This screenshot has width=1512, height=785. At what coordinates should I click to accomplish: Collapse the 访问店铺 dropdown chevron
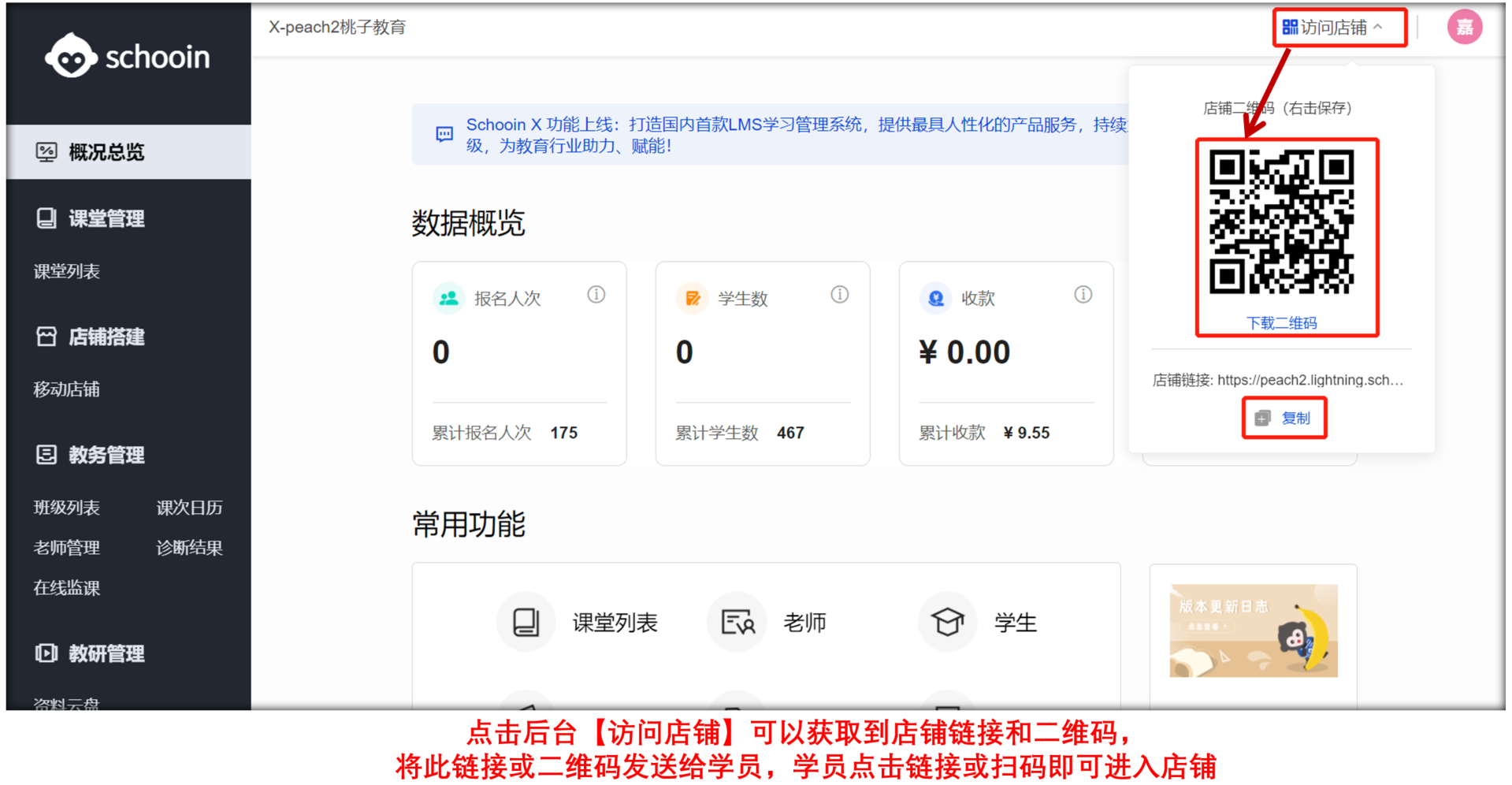pos(1378,27)
